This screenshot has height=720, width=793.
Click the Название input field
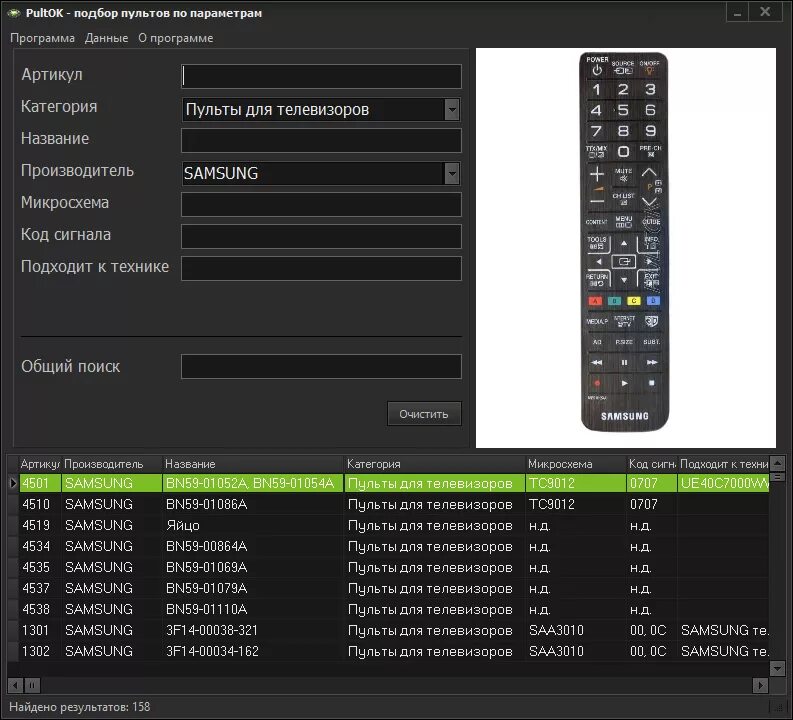[321, 140]
